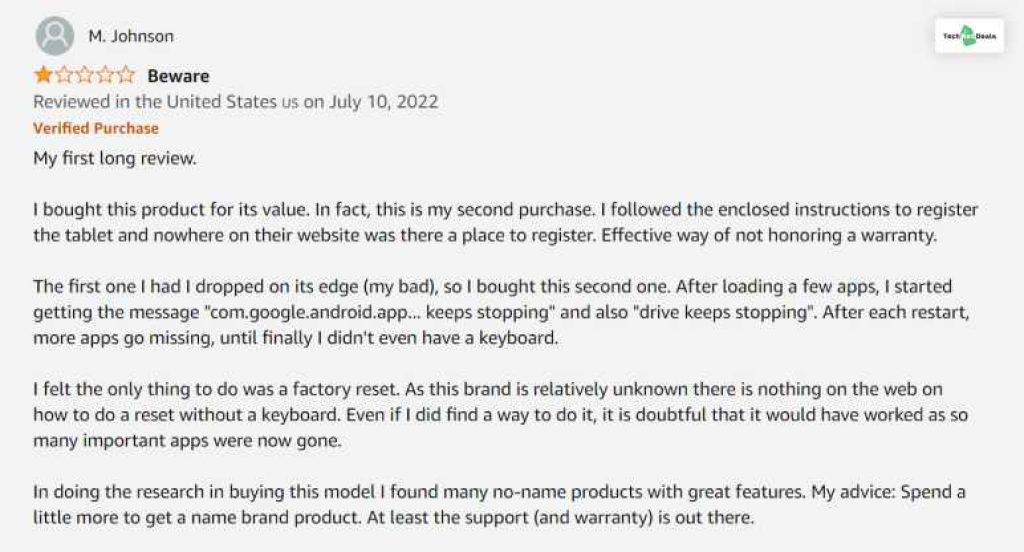This screenshot has width=1024, height=552.
Task: Click the advice paragraph starting 'In doing the research'
Action: pyautogui.click(x=500, y=504)
